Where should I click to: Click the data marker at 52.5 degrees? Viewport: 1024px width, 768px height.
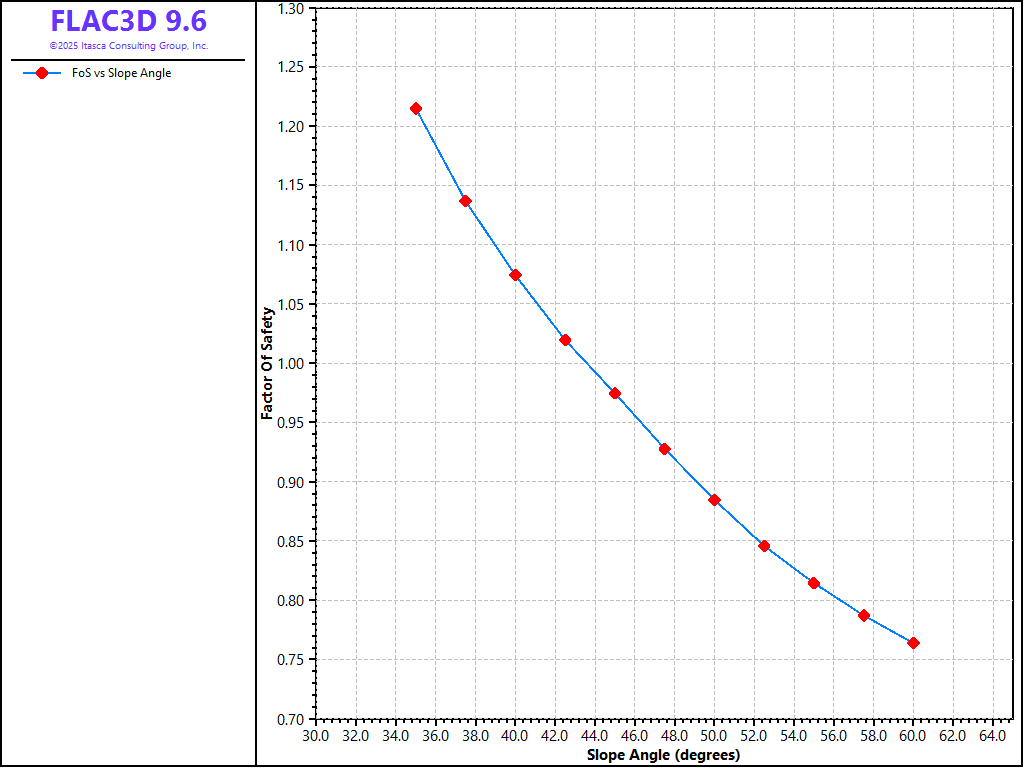click(764, 546)
